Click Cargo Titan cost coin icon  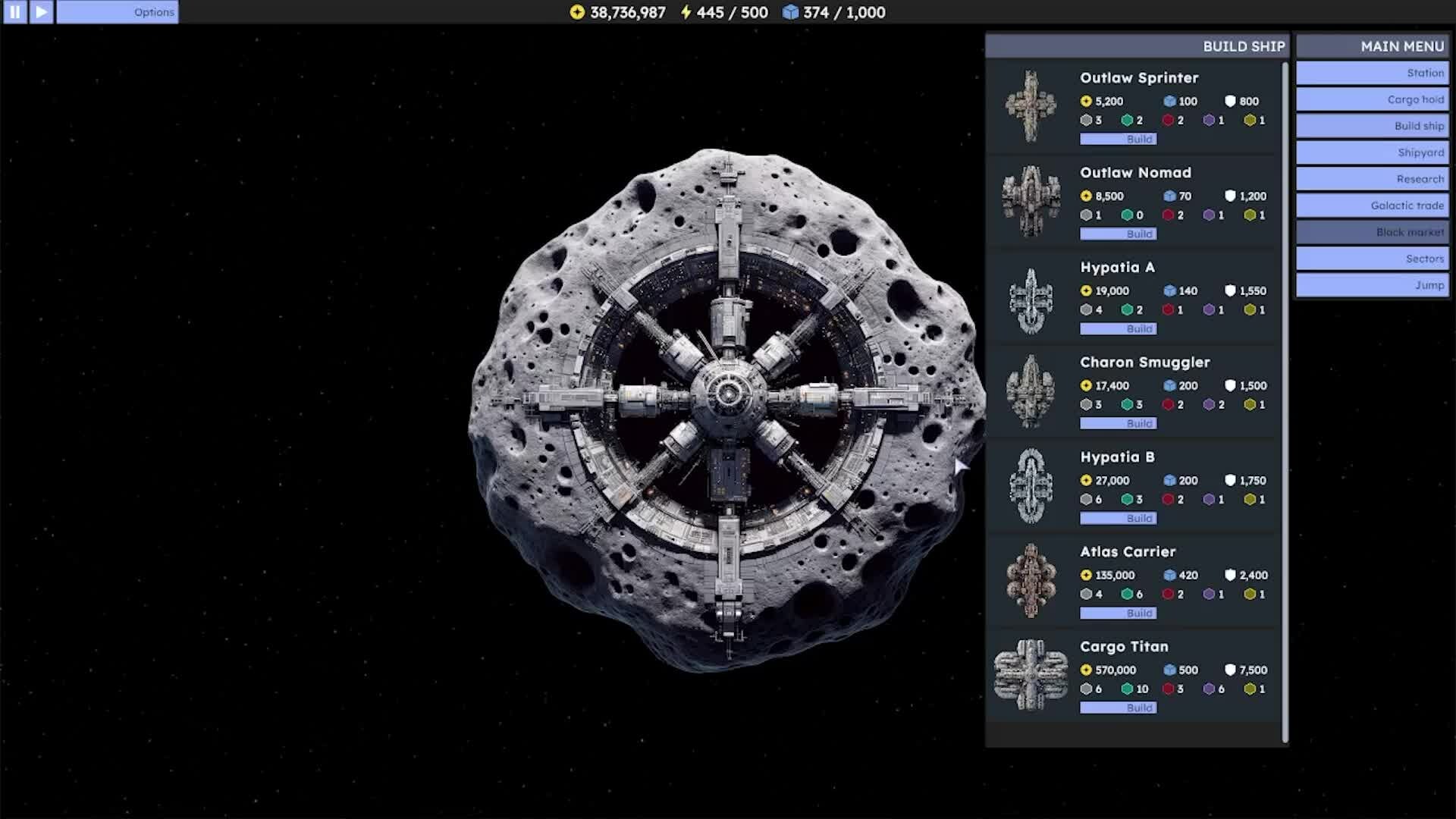point(1086,670)
